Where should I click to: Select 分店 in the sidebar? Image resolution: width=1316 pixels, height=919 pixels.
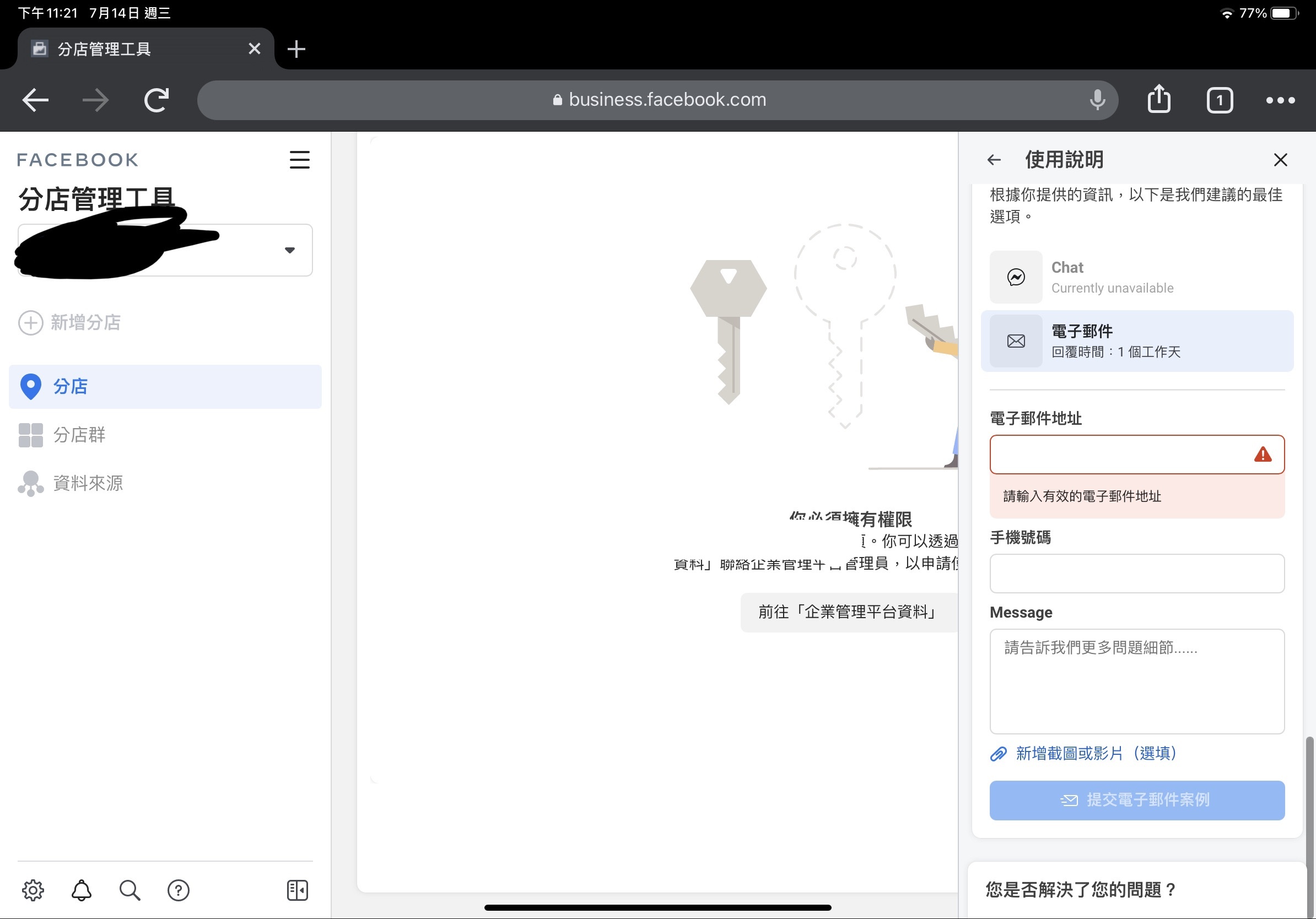click(x=165, y=387)
